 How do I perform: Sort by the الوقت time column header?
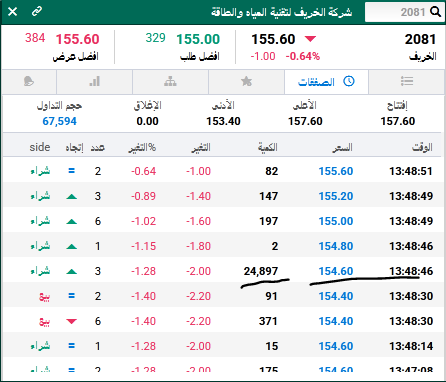coord(422,147)
